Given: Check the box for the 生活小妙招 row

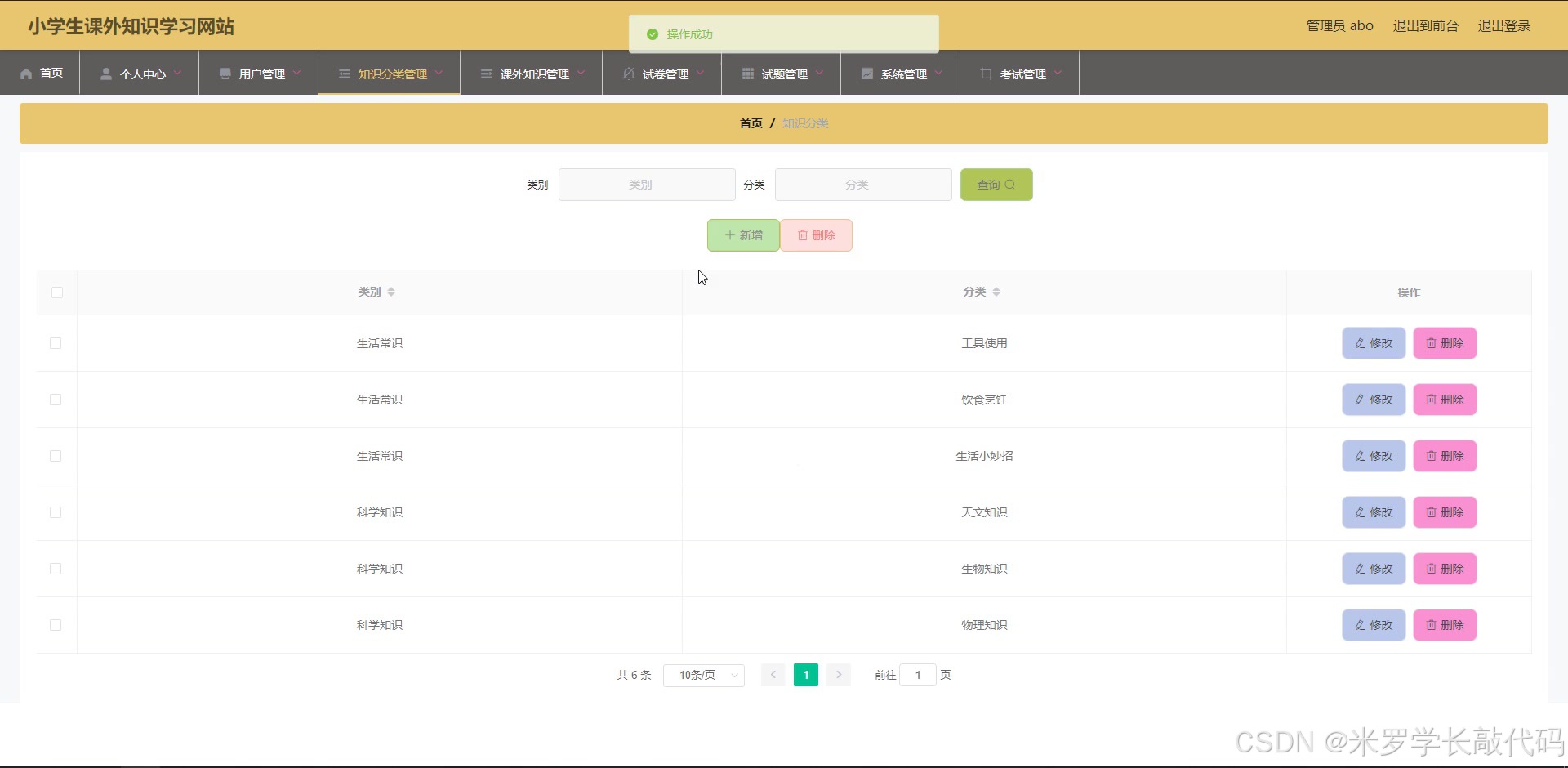Looking at the screenshot, I should point(56,456).
